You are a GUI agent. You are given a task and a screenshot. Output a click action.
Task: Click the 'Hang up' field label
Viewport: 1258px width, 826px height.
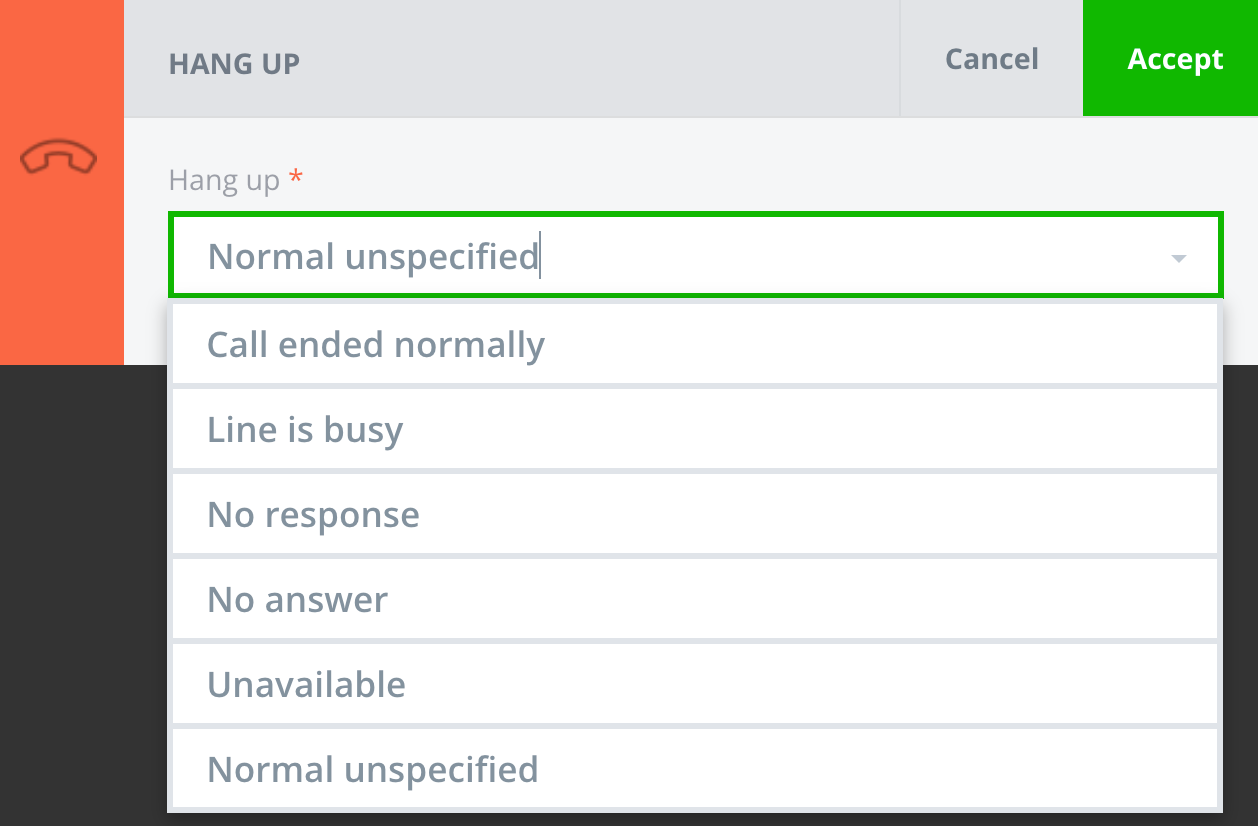tap(224, 180)
